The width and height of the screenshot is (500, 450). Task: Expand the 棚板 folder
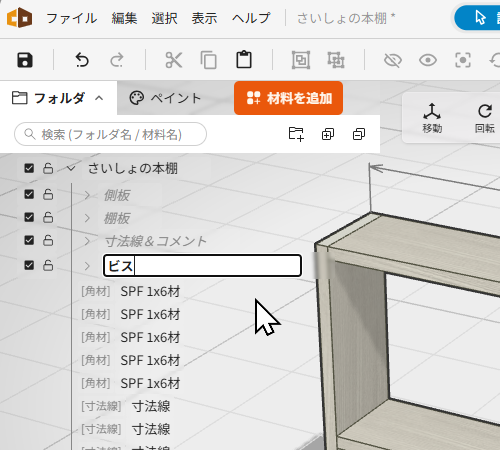[87, 218]
